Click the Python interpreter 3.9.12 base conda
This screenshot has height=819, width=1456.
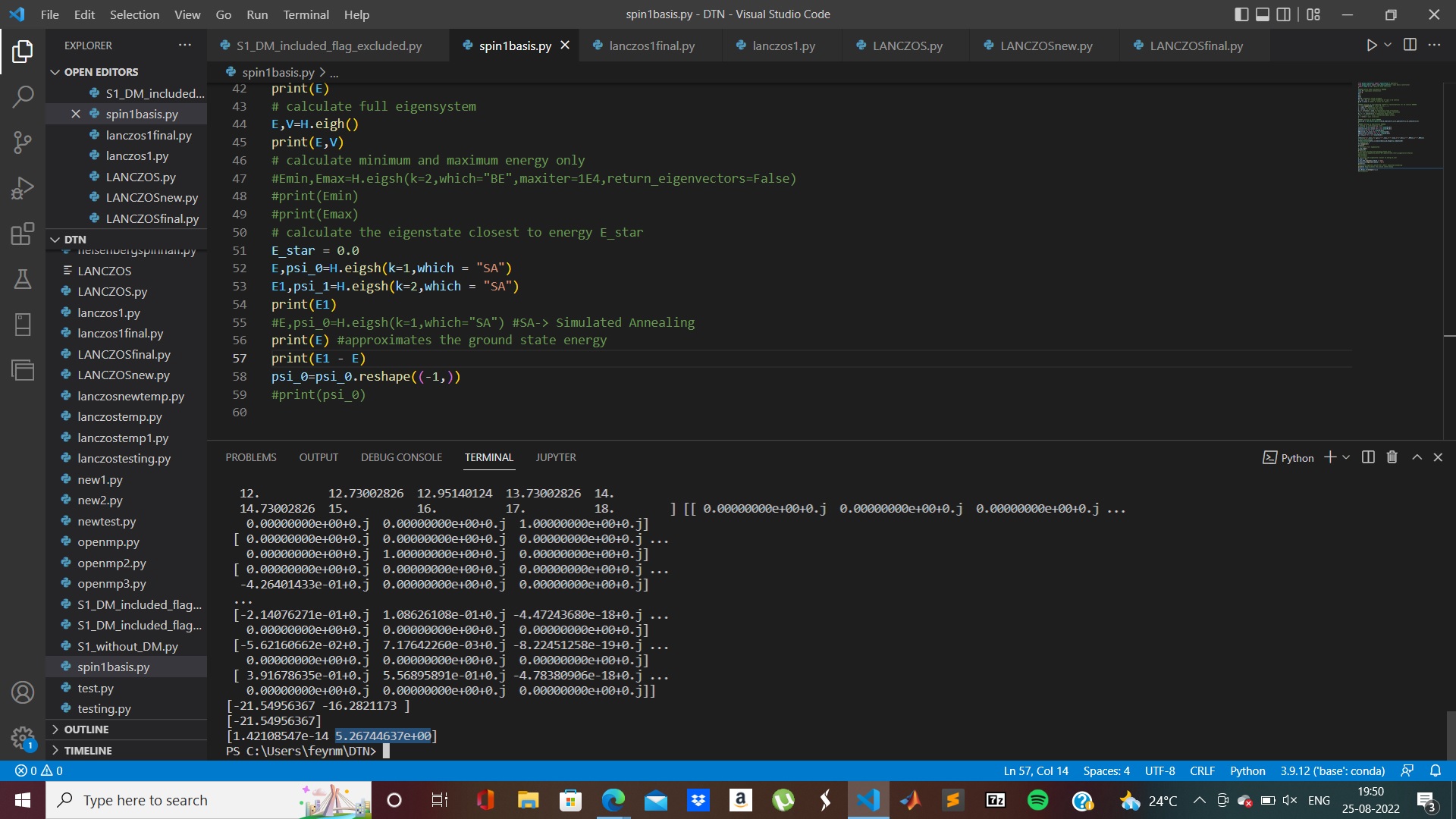[1333, 770]
